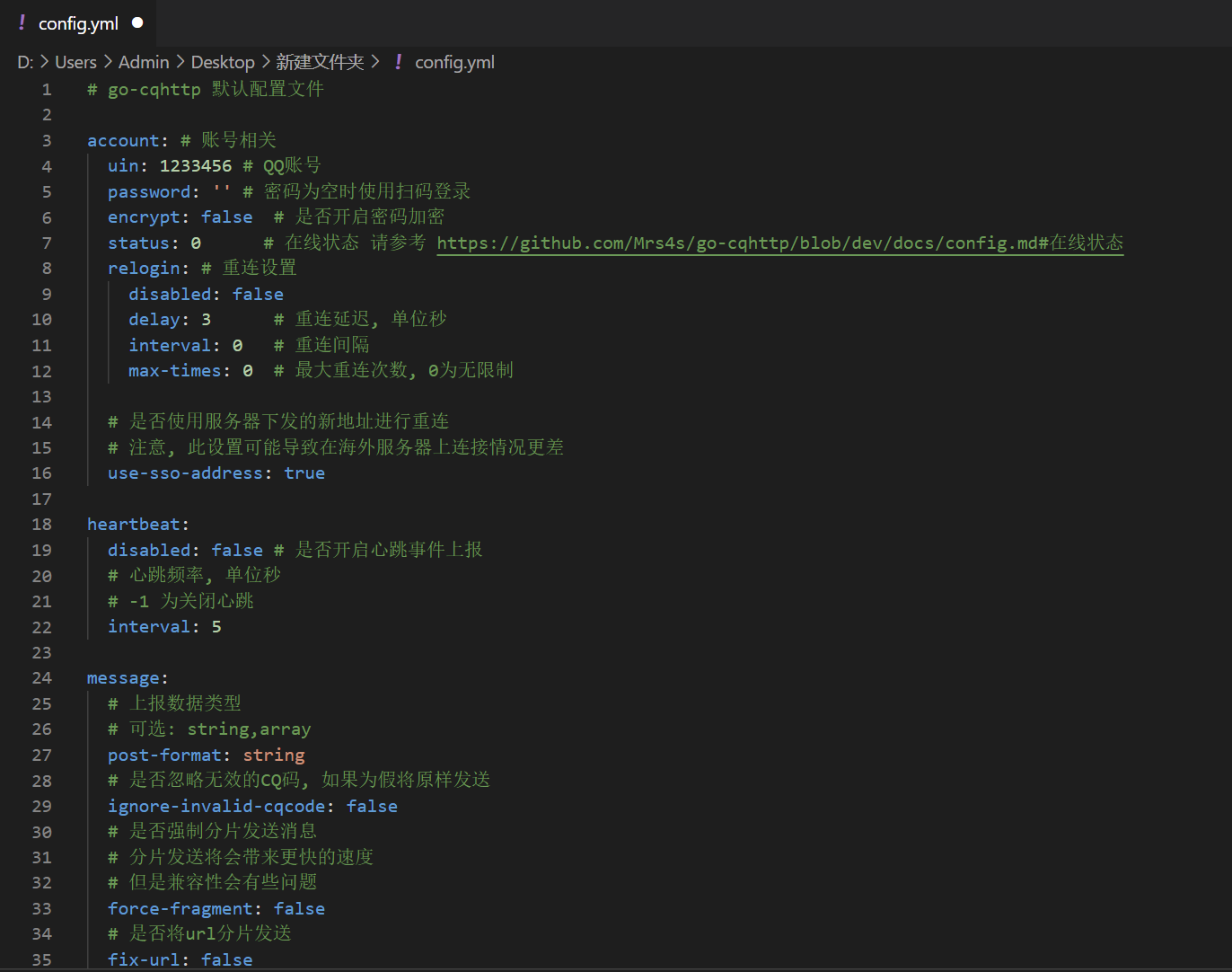
Task: Click the true value of use-sso-address
Action: (x=304, y=473)
